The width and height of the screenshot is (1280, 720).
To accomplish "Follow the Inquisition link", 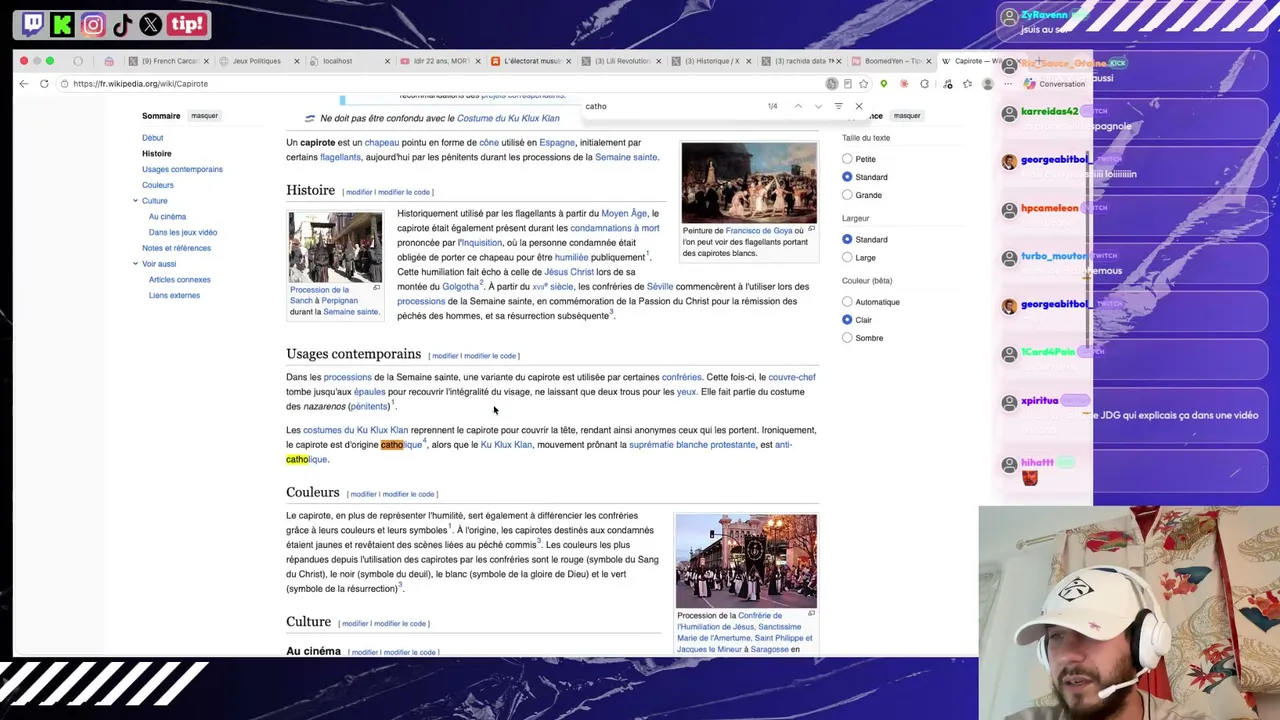I will click(480, 243).
